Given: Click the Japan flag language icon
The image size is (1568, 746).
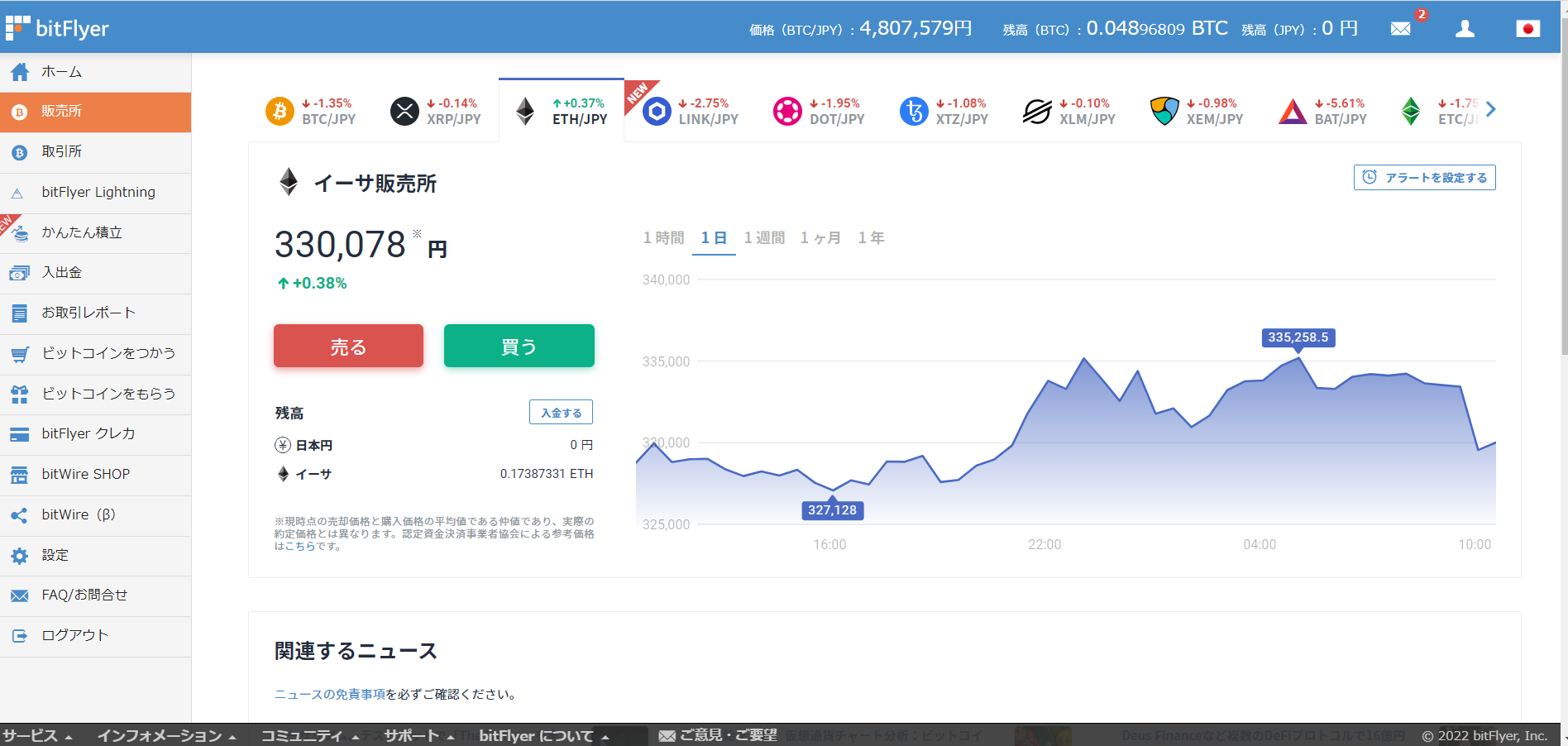Looking at the screenshot, I should [1527, 29].
